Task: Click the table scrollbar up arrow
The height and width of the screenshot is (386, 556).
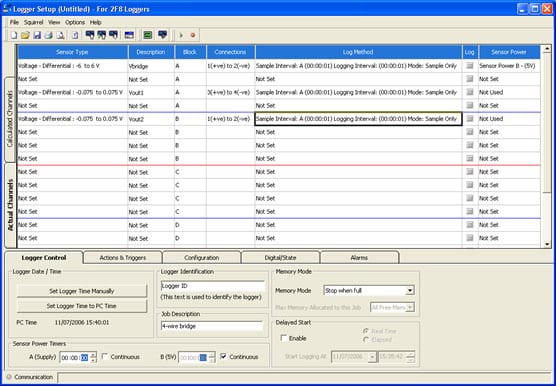Action: [547, 49]
